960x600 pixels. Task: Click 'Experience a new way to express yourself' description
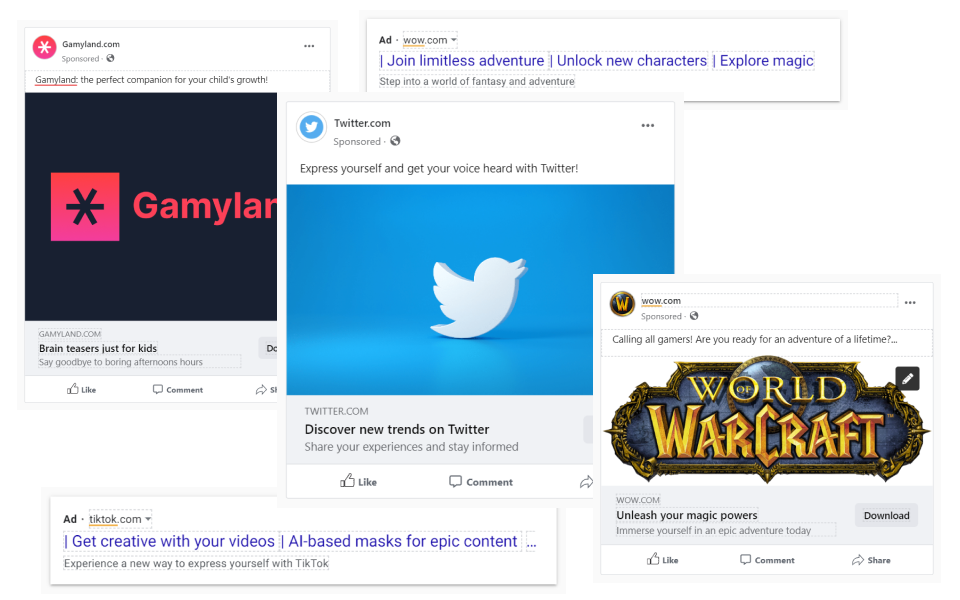[196, 563]
